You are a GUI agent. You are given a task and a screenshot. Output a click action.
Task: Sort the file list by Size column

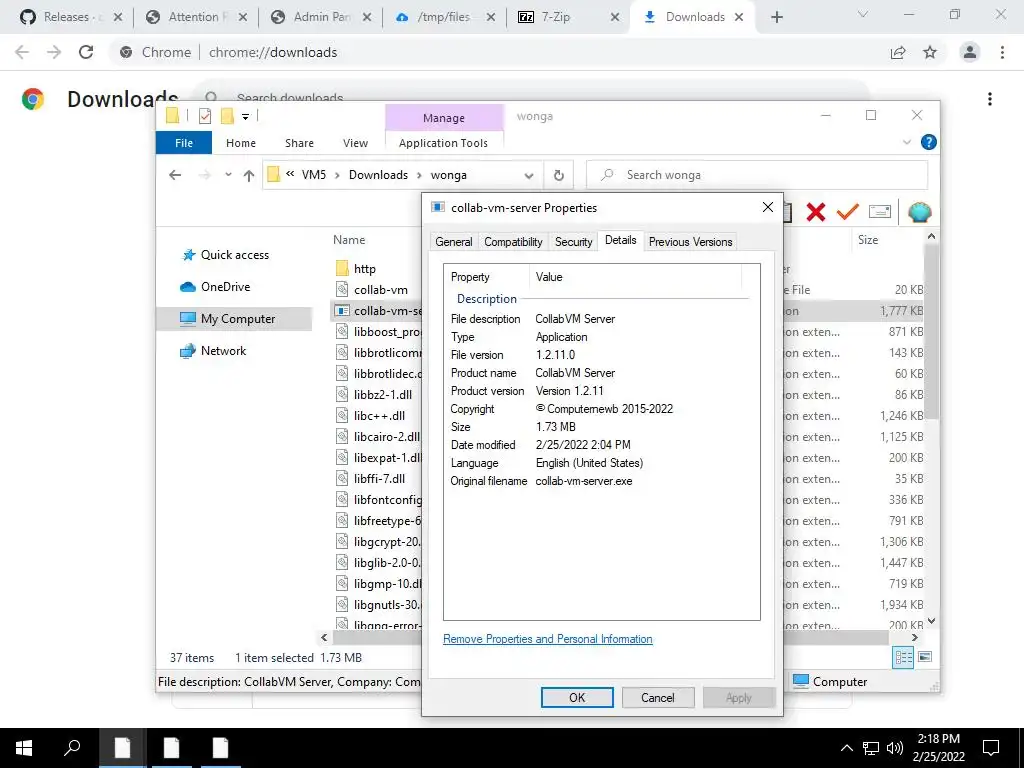(x=868, y=240)
